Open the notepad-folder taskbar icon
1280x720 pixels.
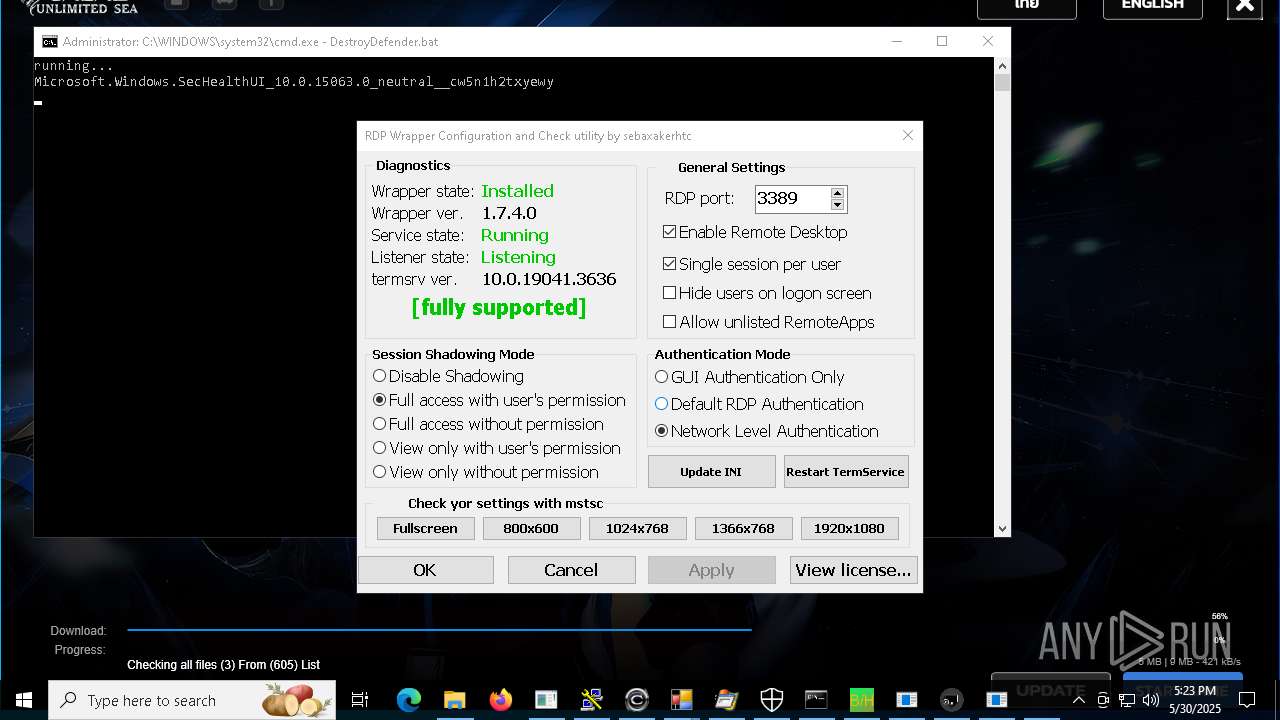[x=726, y=700]
